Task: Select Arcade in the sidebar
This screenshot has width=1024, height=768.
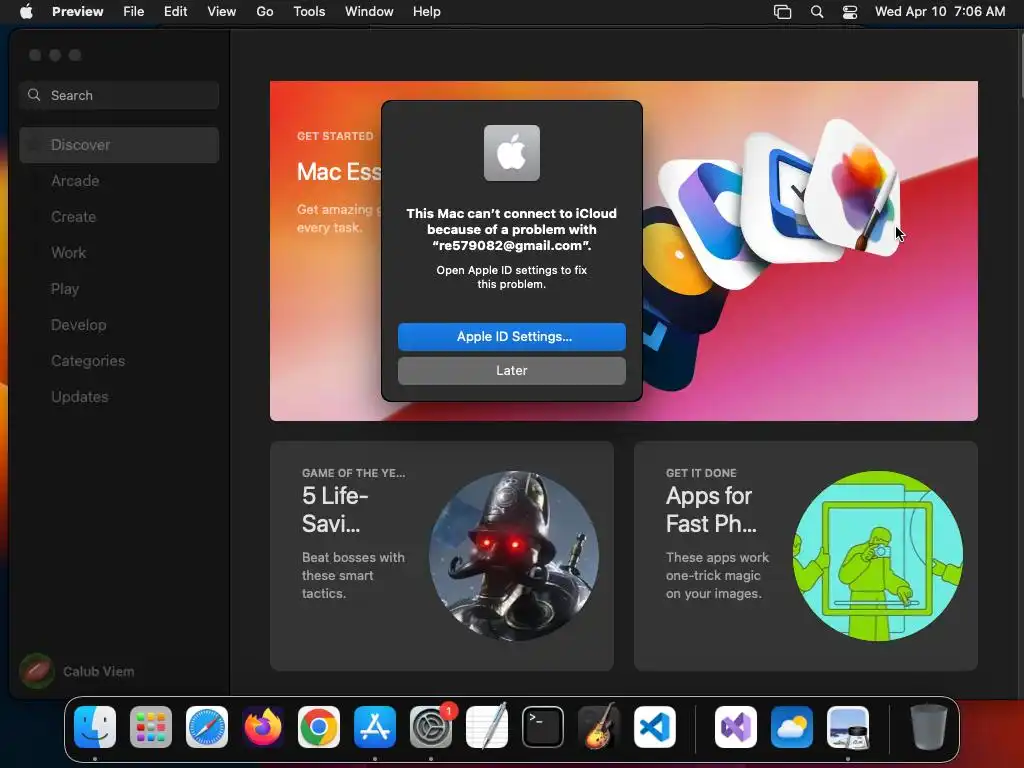Action: [119, 181]
